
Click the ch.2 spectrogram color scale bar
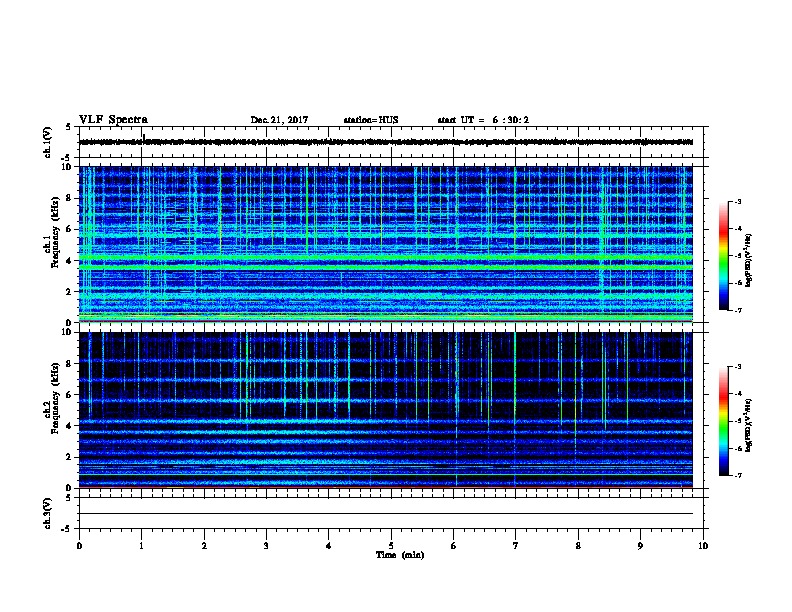tap(724, 421)
